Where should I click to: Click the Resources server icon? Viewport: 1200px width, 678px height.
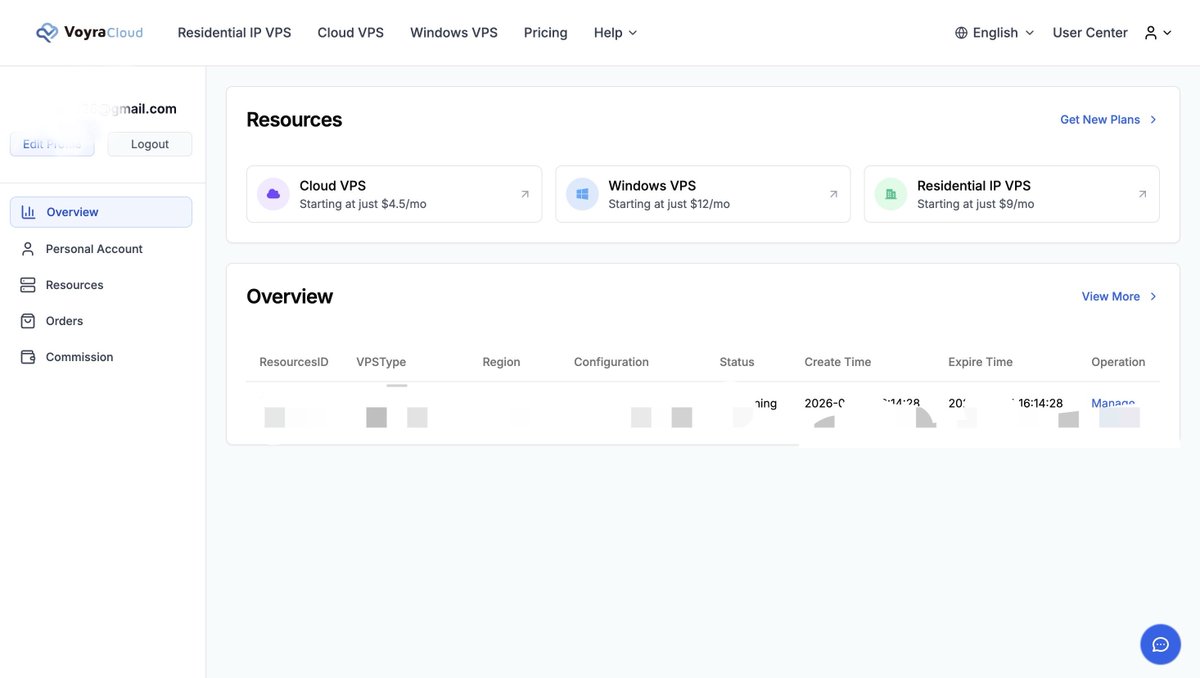pos(28,285)
